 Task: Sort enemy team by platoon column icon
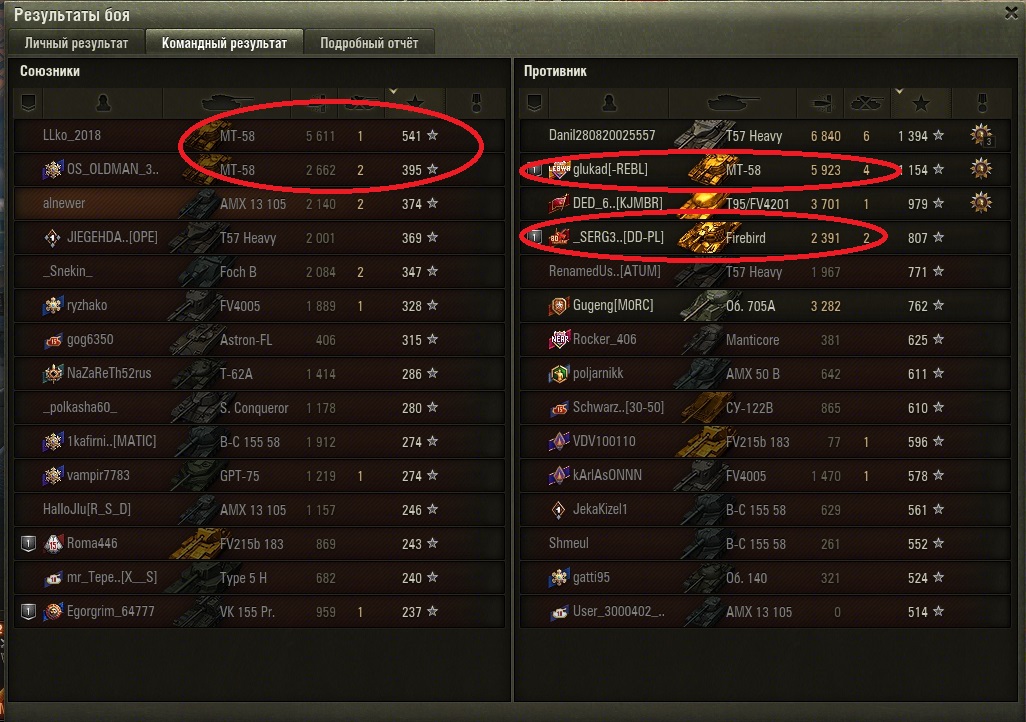[535, 103]
